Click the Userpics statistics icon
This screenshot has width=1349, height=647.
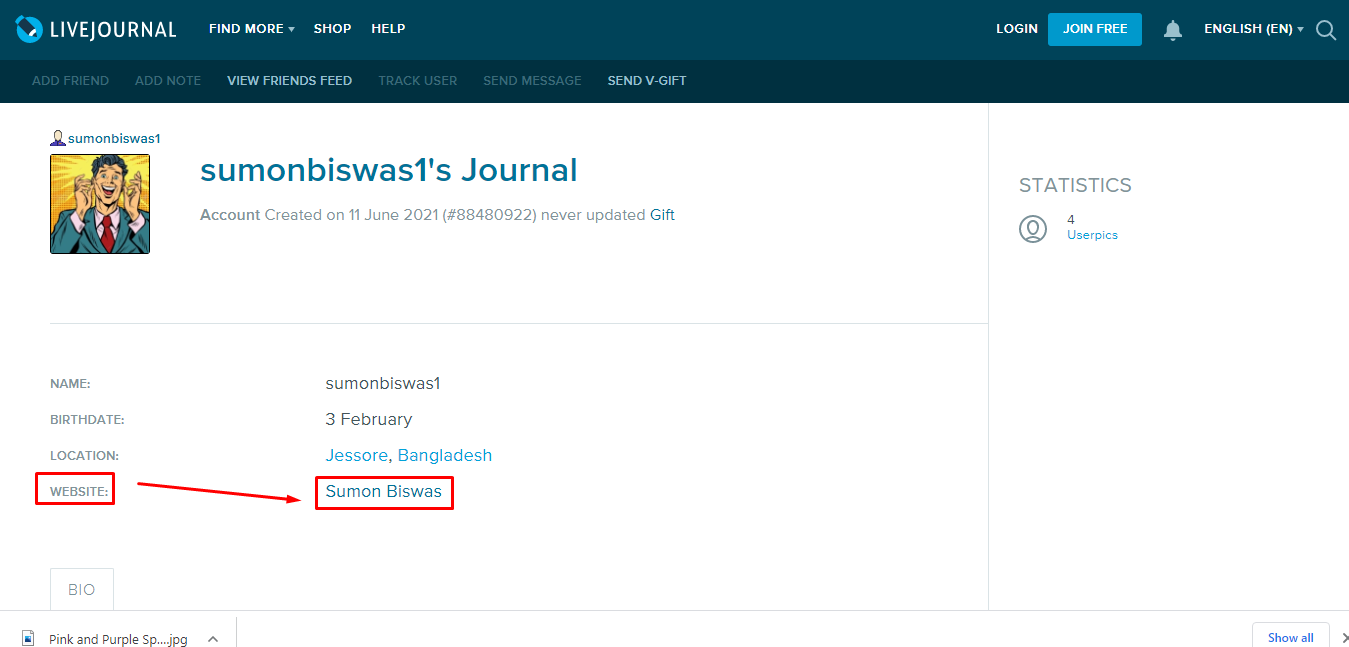click(x=1033, y=228)
